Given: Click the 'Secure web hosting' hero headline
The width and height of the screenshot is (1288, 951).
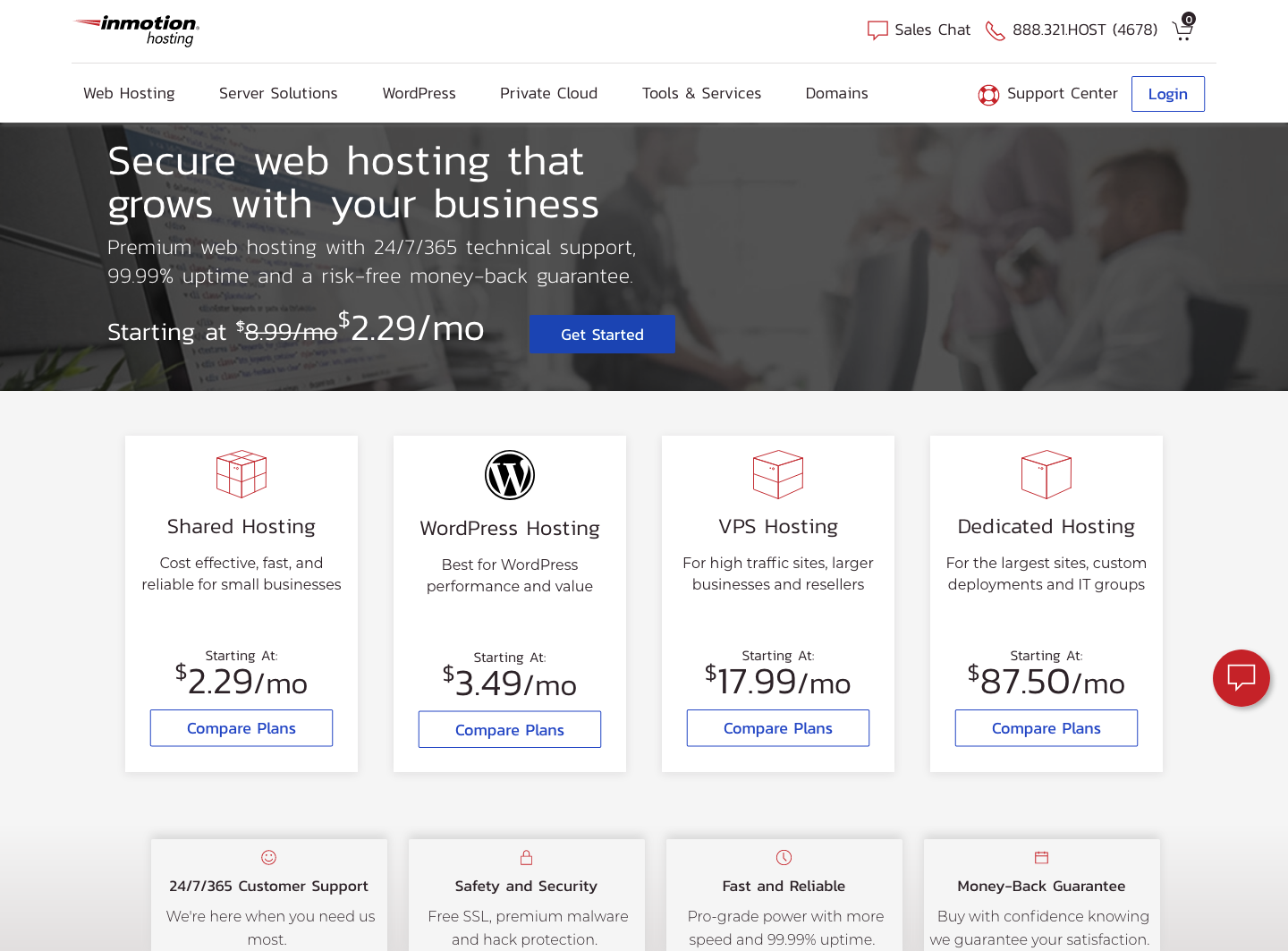Looking at the screenshot, I should [x=353, y=183].
